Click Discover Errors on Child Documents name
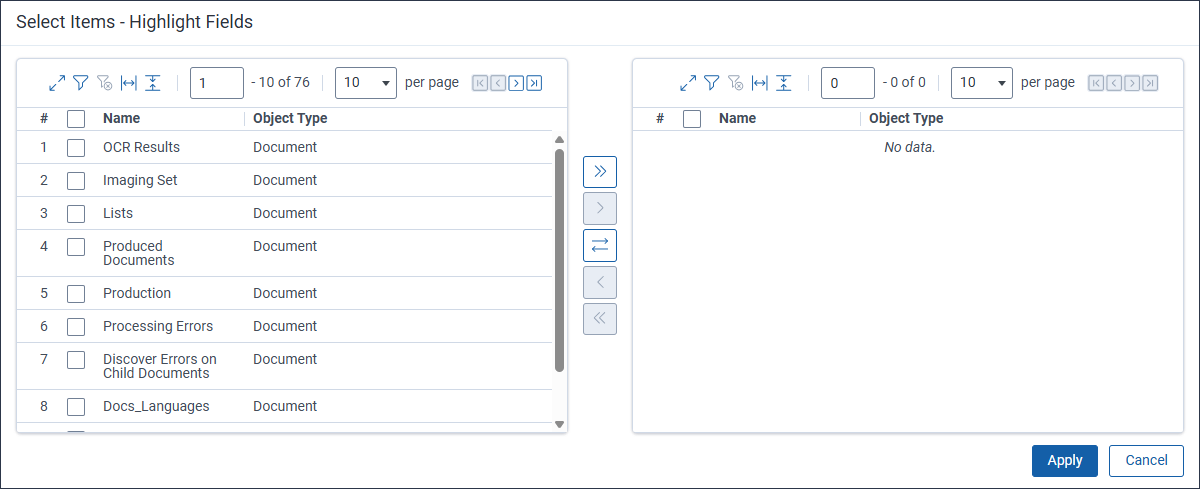Screen dimensions: 1200x489 [x=160, y=366]
